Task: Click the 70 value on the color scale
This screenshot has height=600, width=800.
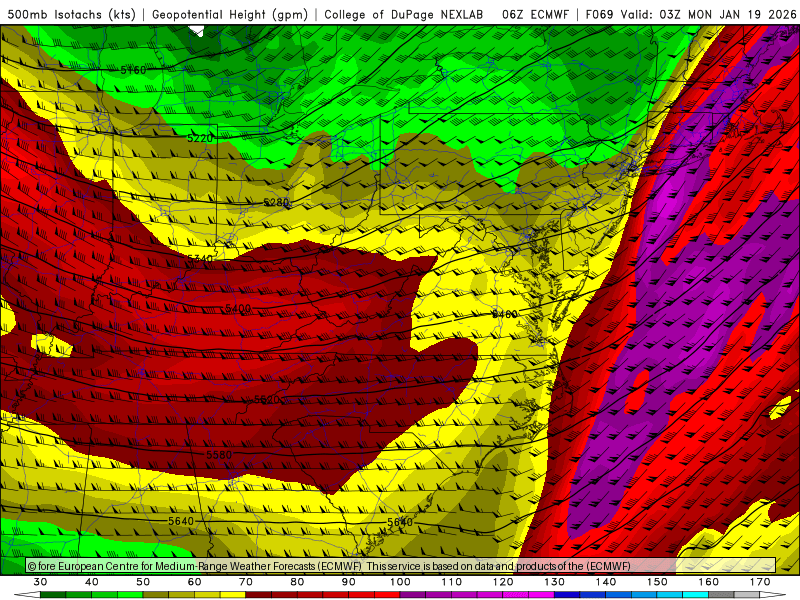Action: pos(246,582)
